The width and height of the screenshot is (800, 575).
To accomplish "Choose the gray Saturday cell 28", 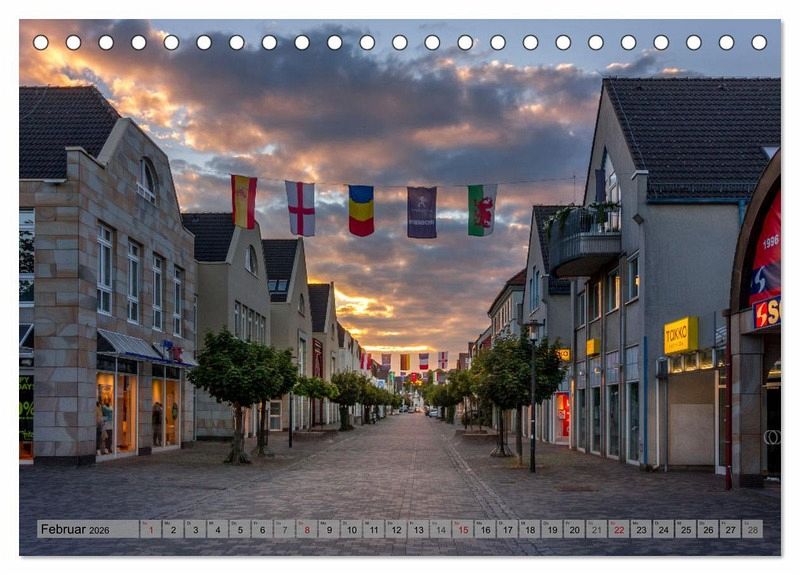I will (x=753, y=529).
